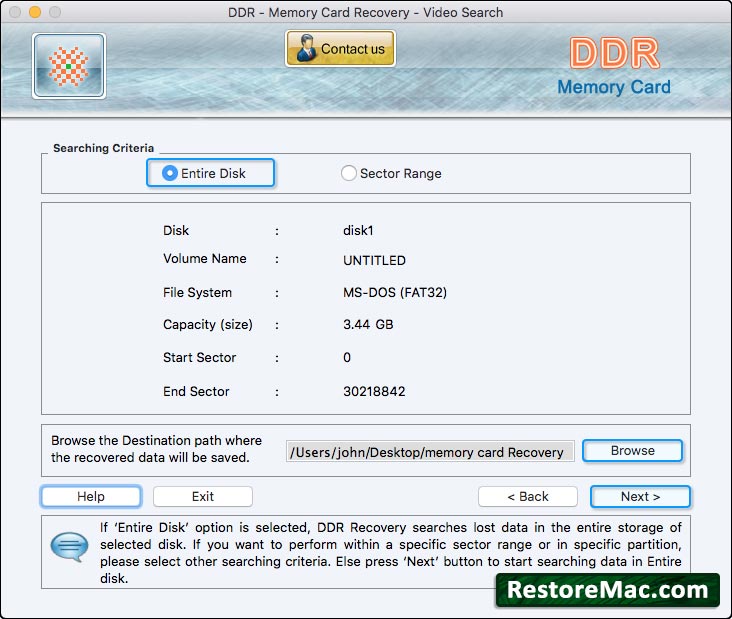Click the End Sector value 30218842
This screenshot has height=619, width=732.
pos(374,391)
